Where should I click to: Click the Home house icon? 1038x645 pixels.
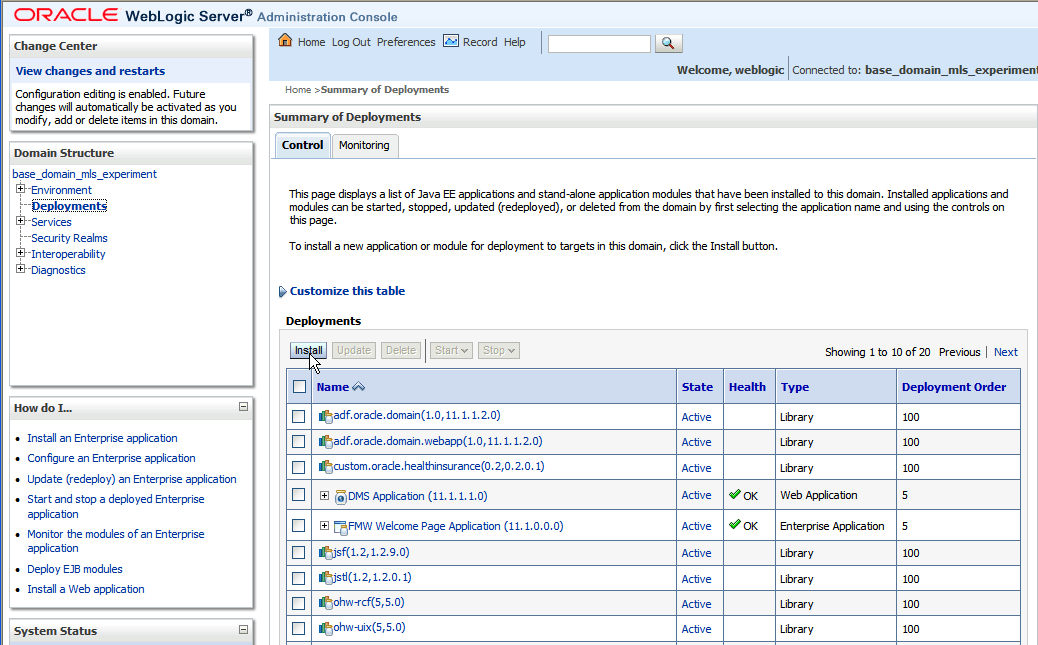pyautogui.click(x=285, y=40)
